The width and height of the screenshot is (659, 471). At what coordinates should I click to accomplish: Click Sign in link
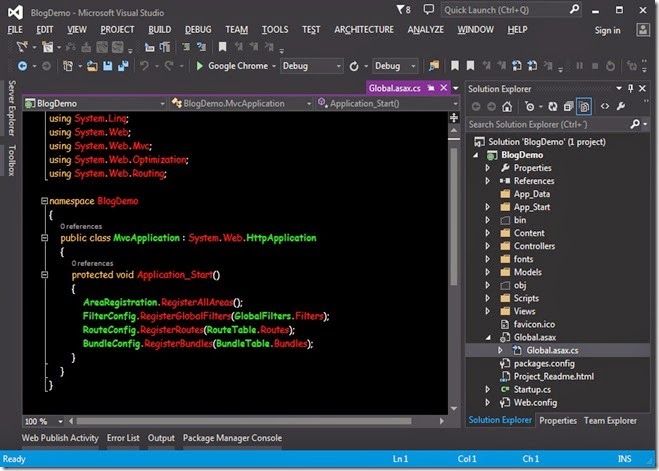pyautogui.click(x=607, y=30)
